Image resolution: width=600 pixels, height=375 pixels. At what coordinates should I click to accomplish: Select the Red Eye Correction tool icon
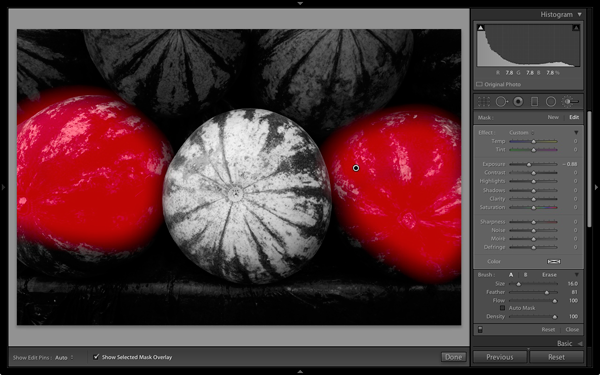point(518,101)
